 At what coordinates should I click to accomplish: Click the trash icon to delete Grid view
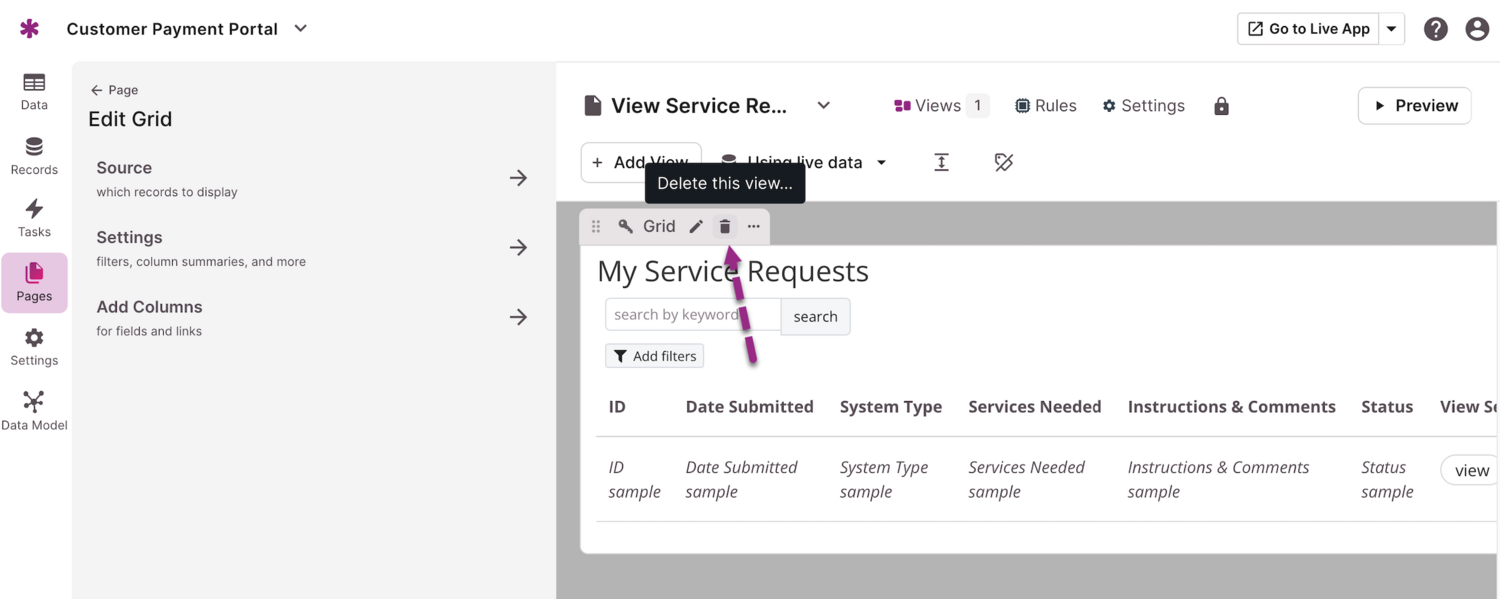point(725,227)
